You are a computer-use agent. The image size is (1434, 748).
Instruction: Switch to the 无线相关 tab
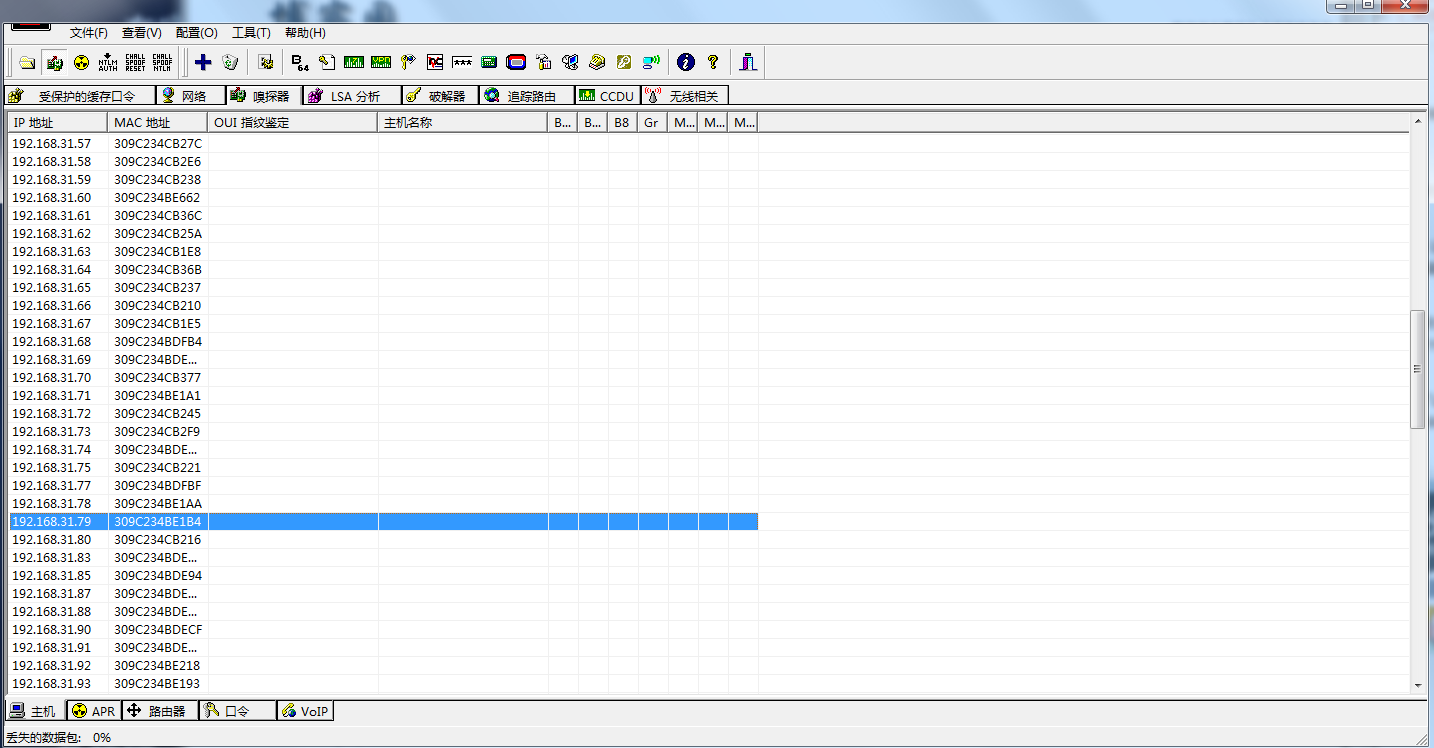tap(685, 96)
